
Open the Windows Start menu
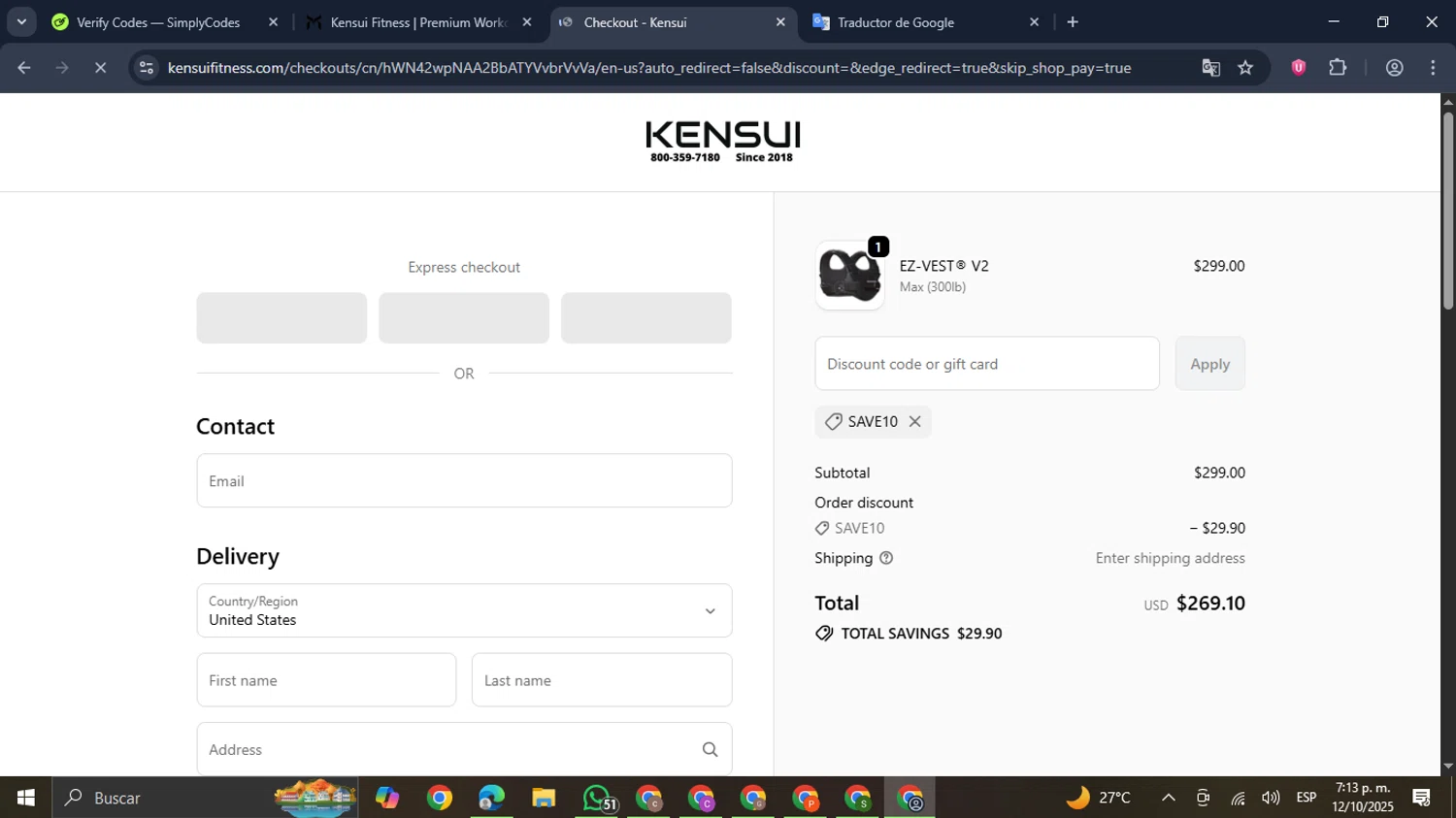click(25, 798)
